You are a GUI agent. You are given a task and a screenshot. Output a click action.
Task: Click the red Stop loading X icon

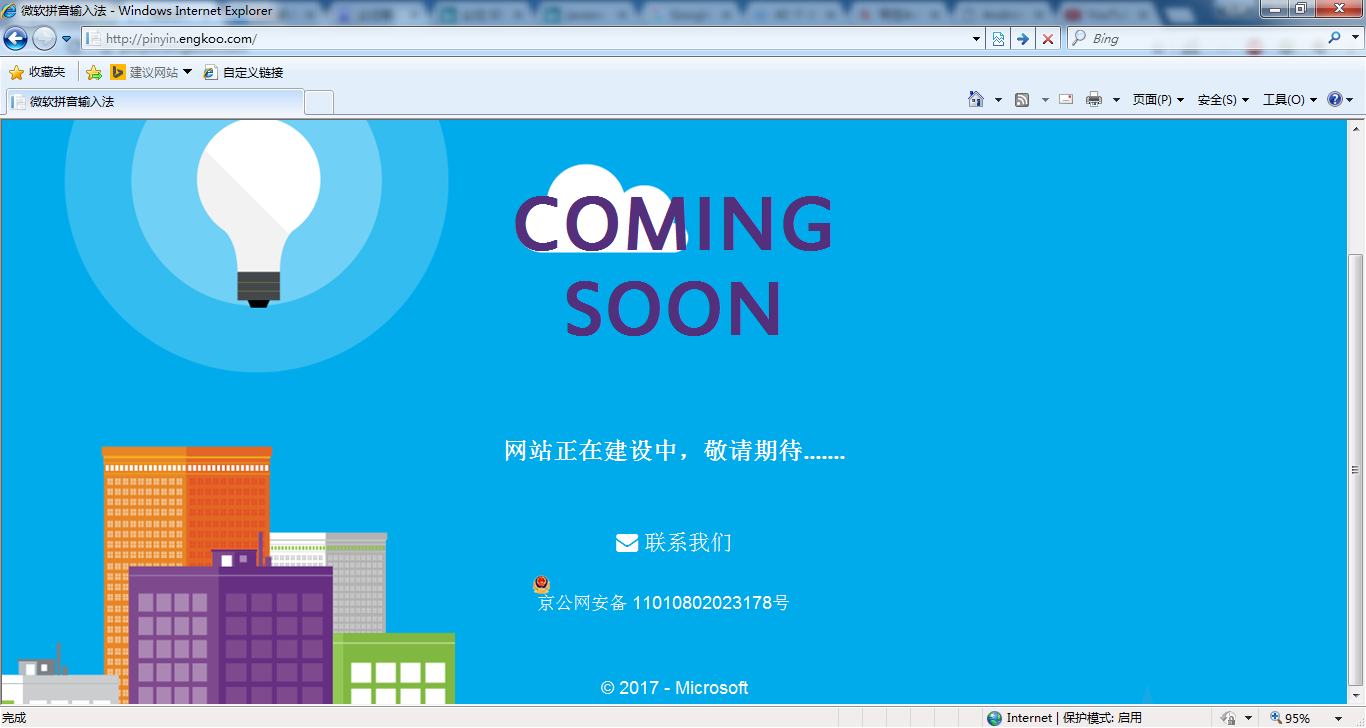click(1048, 39)
